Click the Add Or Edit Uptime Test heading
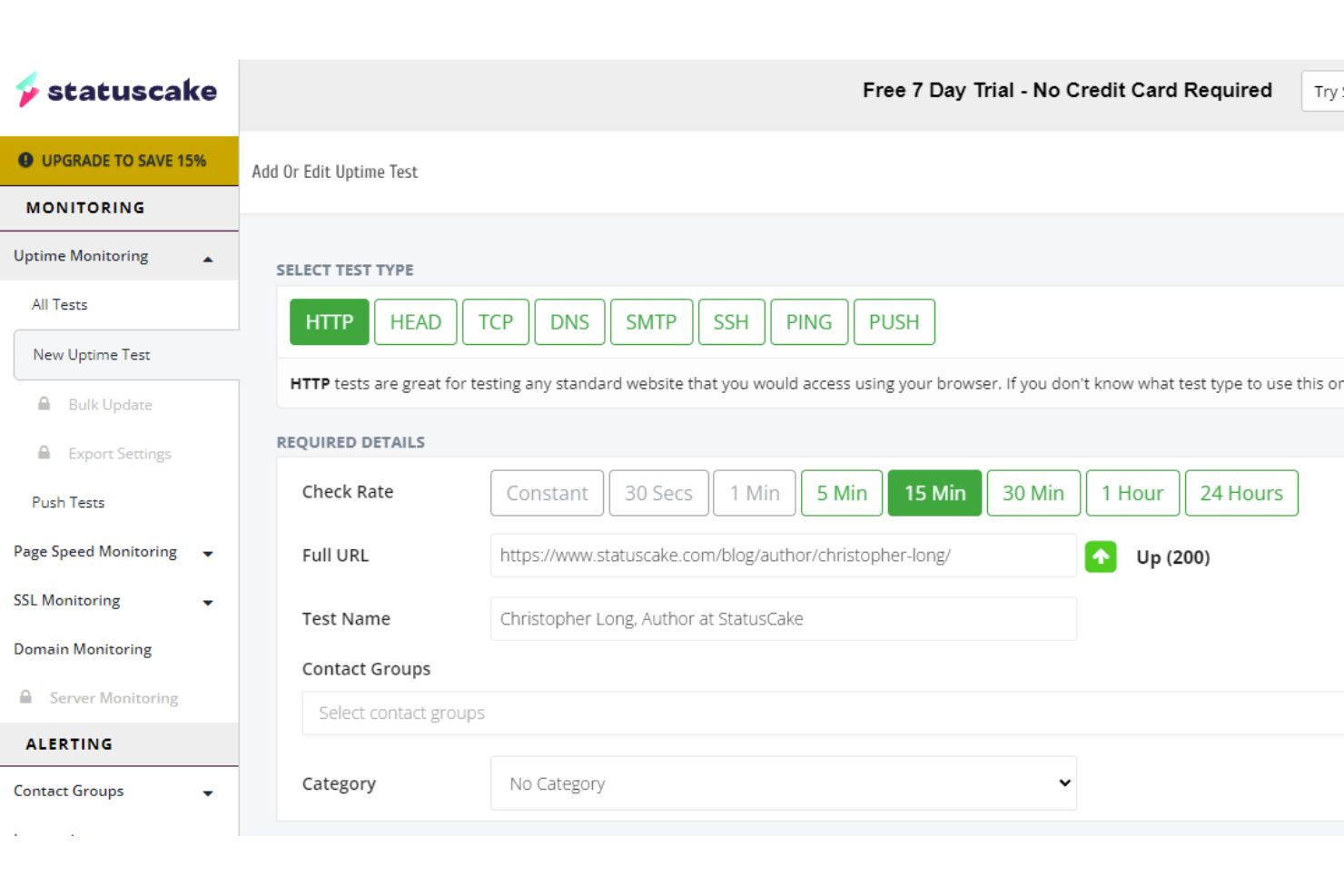The width and height of the screenshot is (1344, 896). (x=335, y=172)
